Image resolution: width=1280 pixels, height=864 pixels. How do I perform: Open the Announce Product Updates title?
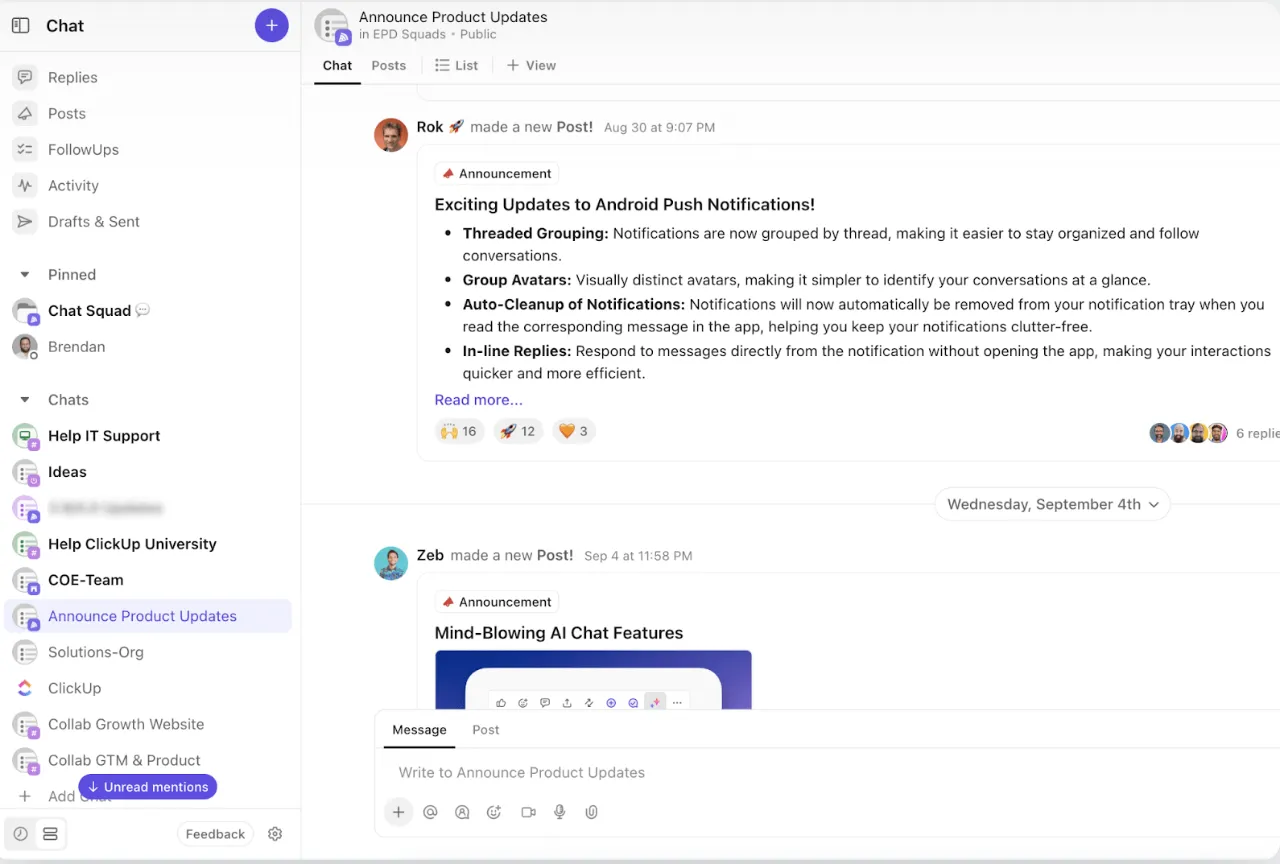[x=453, y=17]
